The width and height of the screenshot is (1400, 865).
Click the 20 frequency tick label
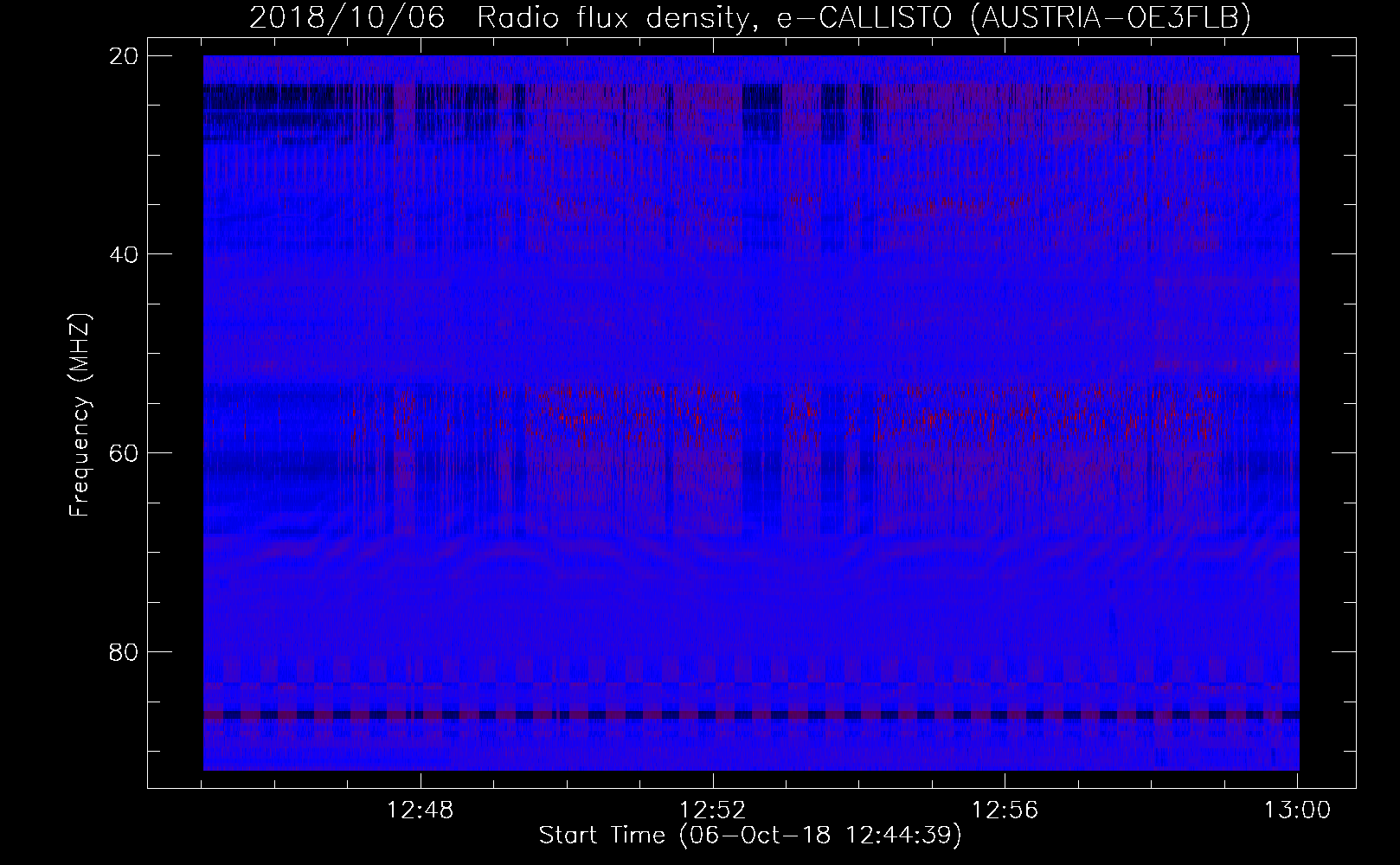click(124, 55)
